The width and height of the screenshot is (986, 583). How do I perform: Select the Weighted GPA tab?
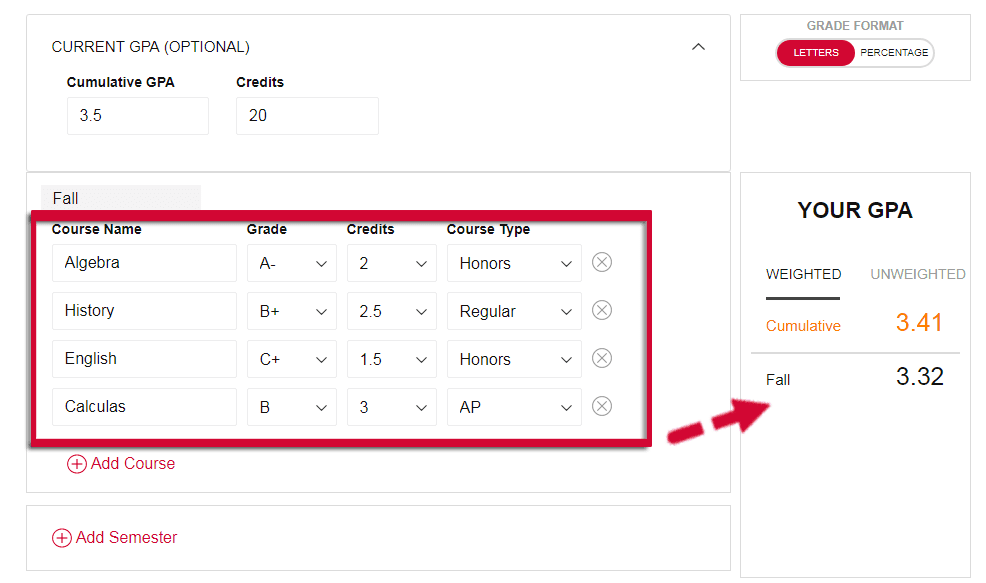(x=803, y=274)
